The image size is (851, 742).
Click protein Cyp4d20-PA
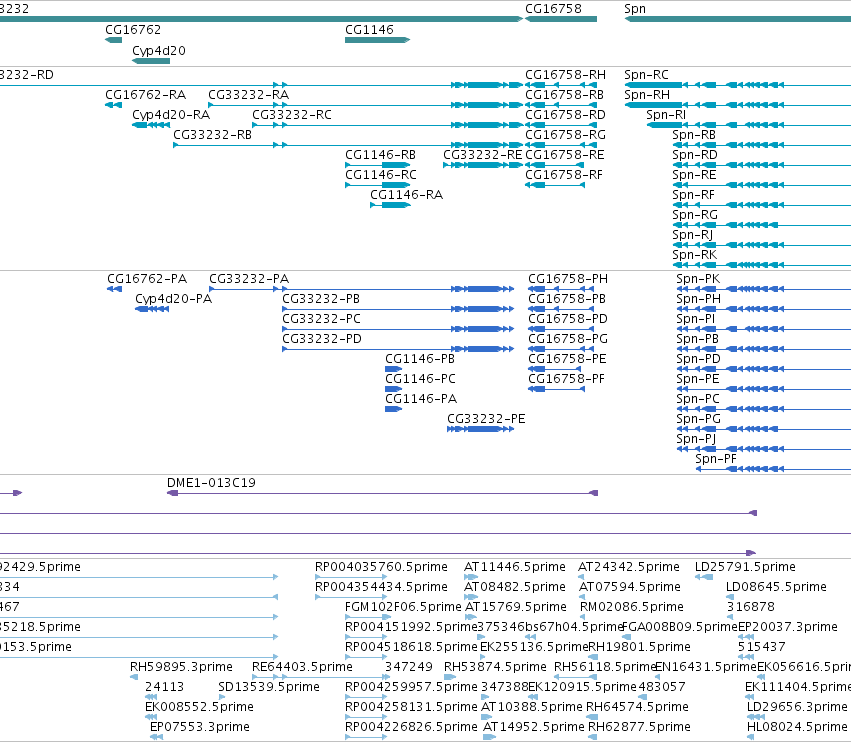coord(174,299)
